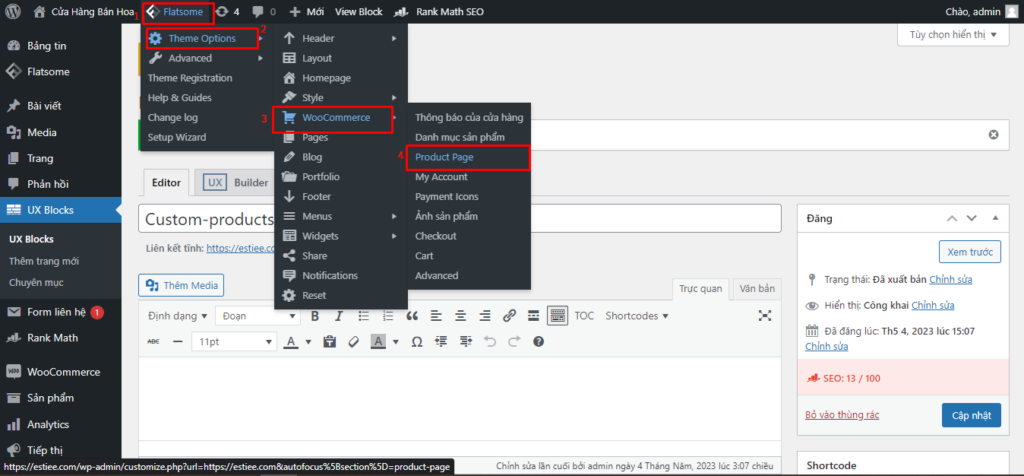
Task: Click the fullscreen distraction-free writing icon
Action: [x=765, y=316]
